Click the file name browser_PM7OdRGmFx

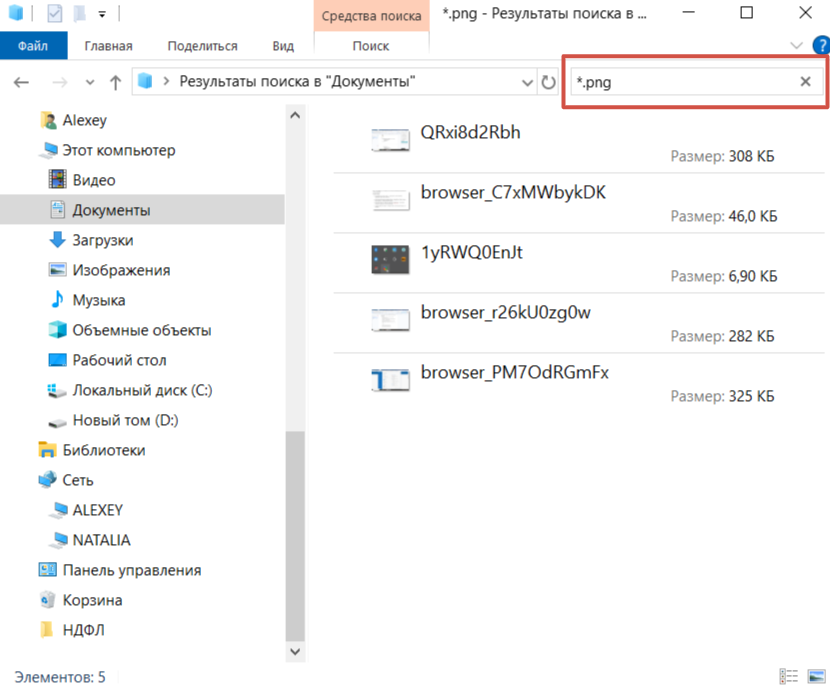(515, 373)
